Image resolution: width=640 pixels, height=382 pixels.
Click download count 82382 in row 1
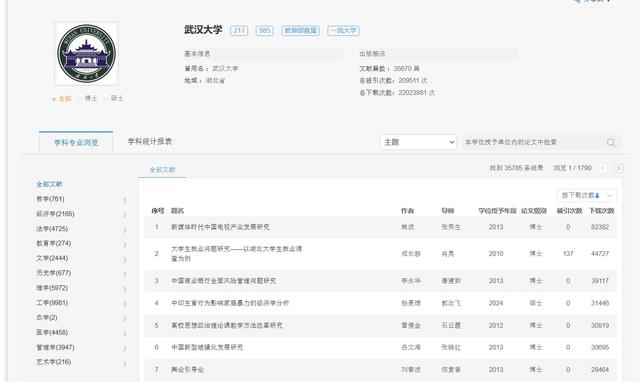[600, 227]
